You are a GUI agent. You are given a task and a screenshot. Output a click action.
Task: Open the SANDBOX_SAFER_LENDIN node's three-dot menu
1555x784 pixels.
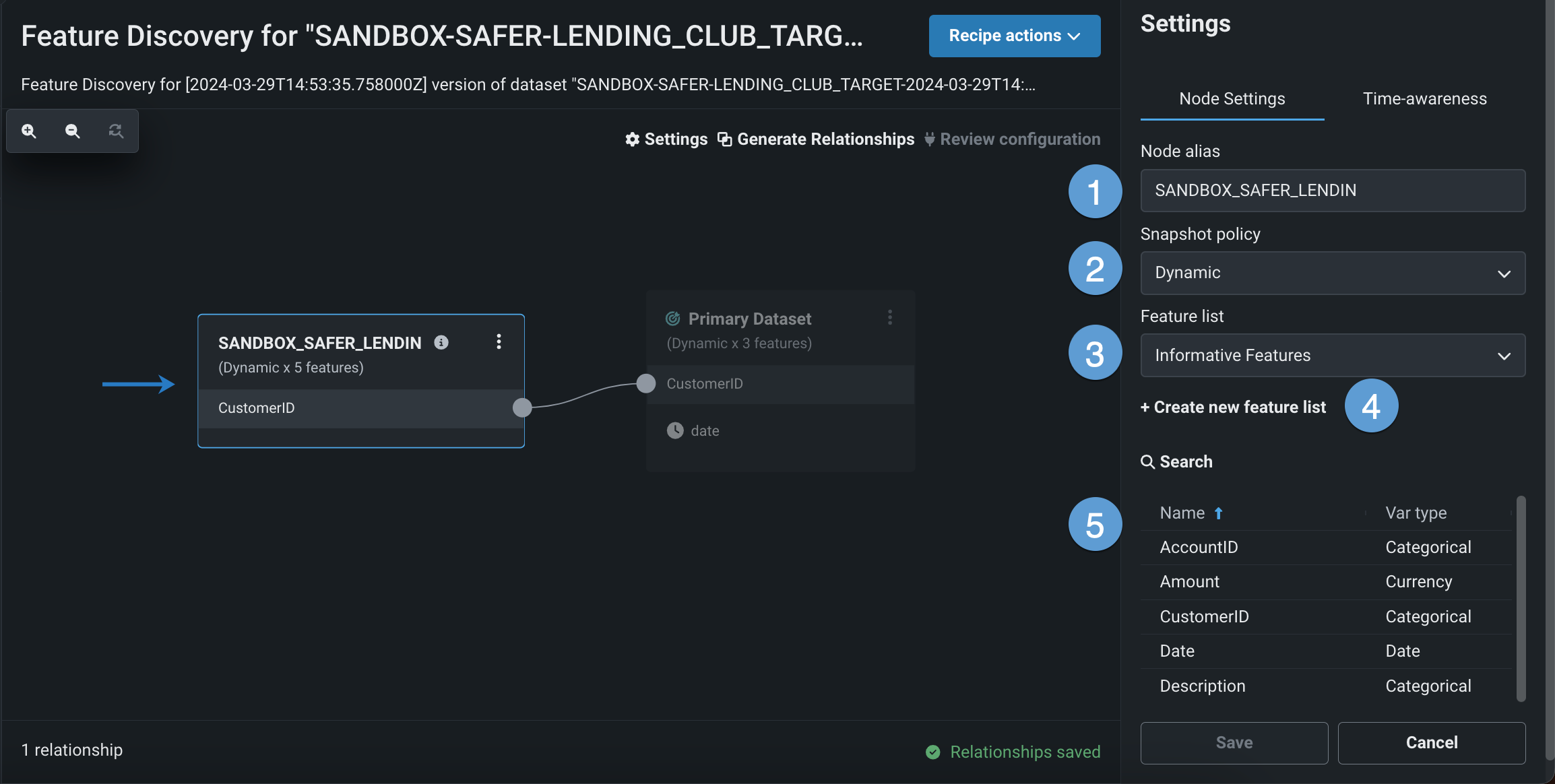pos(499,341)
